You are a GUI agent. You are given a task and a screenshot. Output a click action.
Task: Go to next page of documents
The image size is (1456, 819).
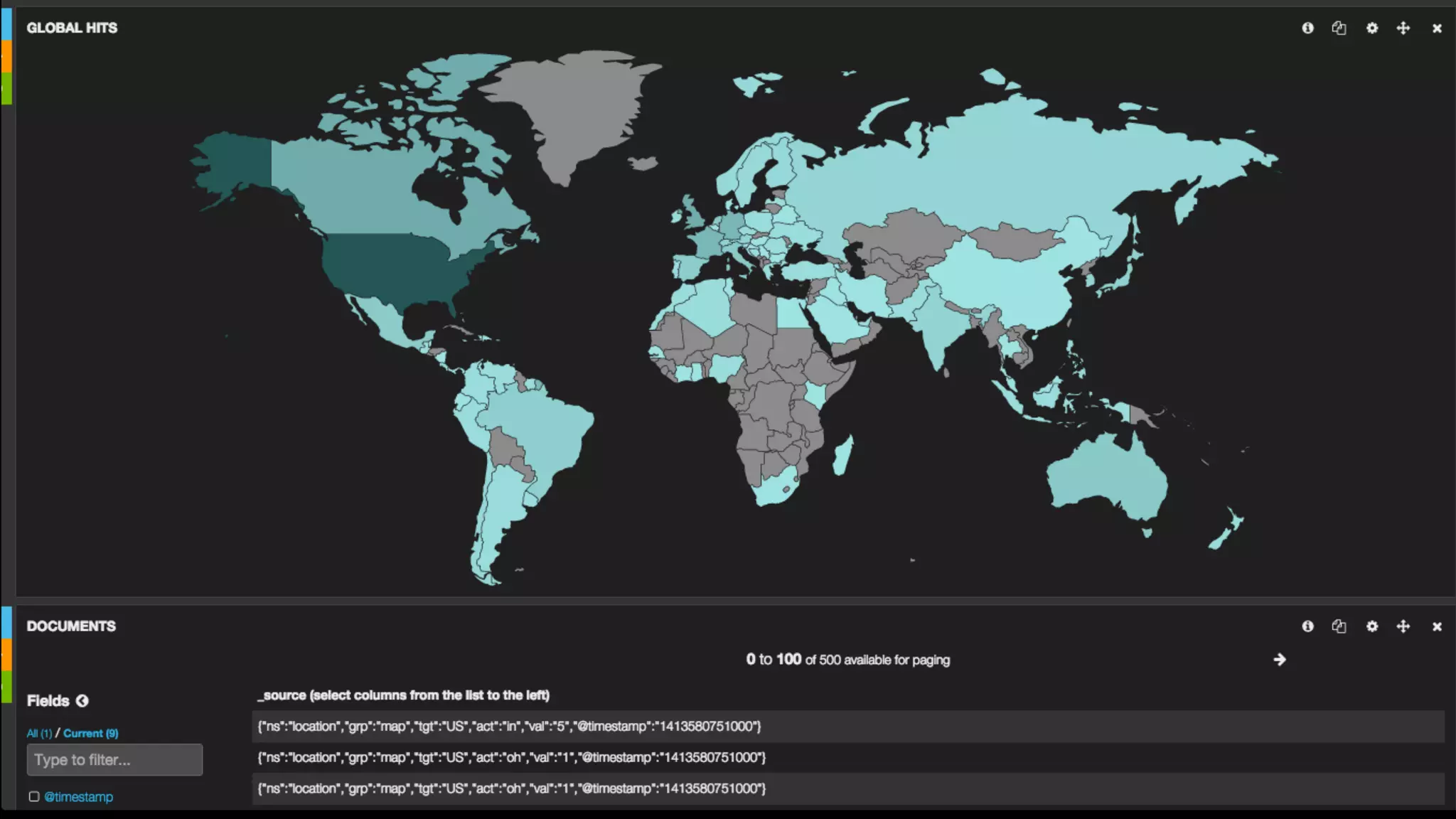[x=1280, y=660]
